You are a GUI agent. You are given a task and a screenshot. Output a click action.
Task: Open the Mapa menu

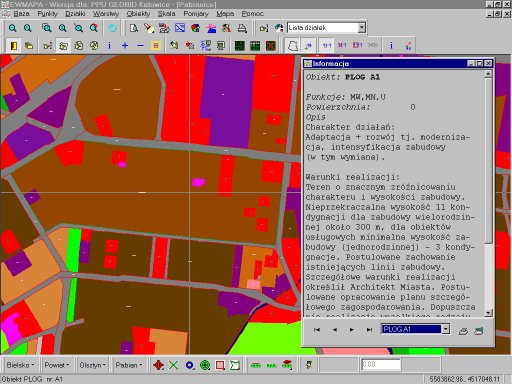point(225,14)
